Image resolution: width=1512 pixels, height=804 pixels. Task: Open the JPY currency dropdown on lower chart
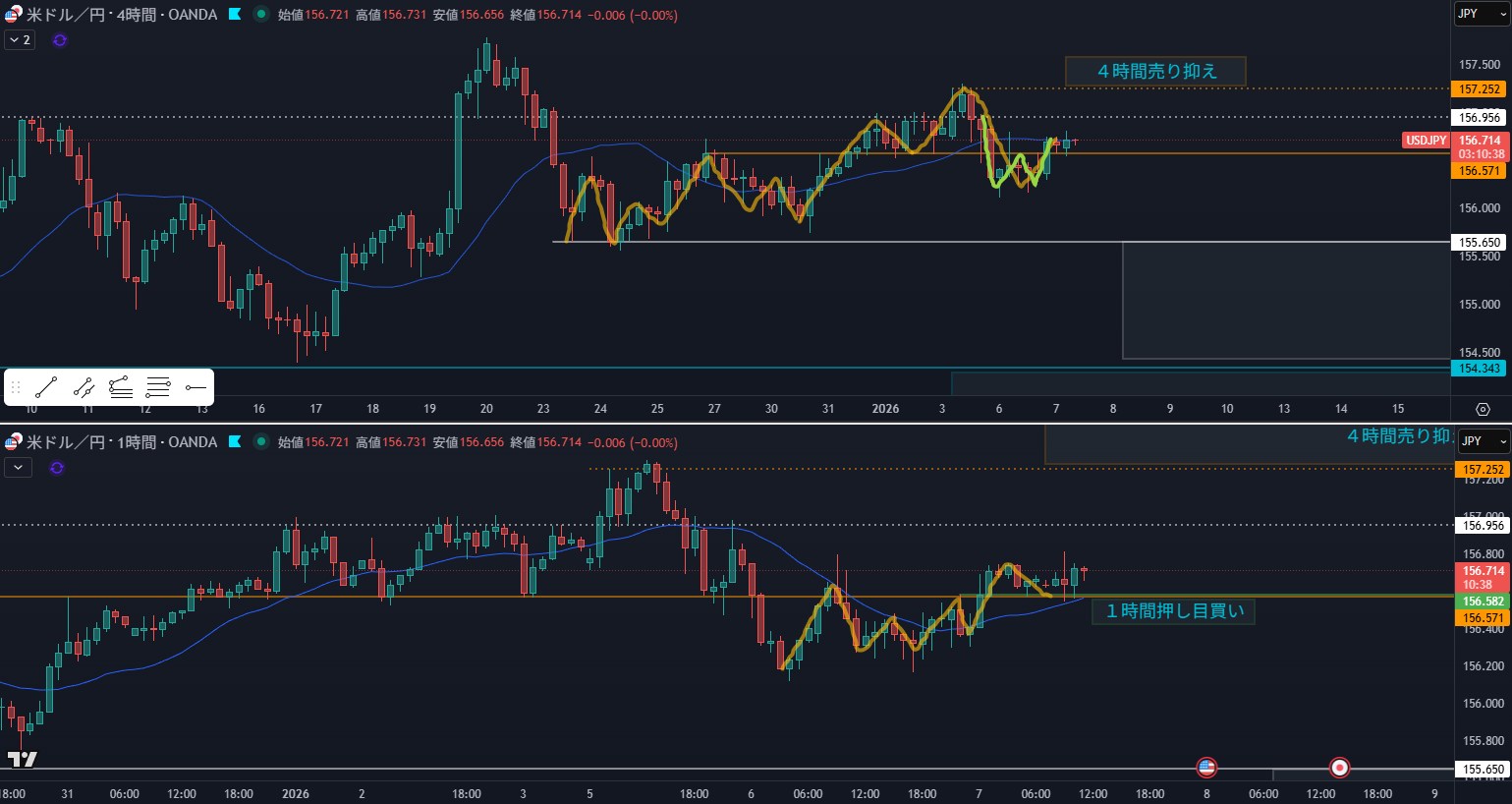tap(1482, 441)
